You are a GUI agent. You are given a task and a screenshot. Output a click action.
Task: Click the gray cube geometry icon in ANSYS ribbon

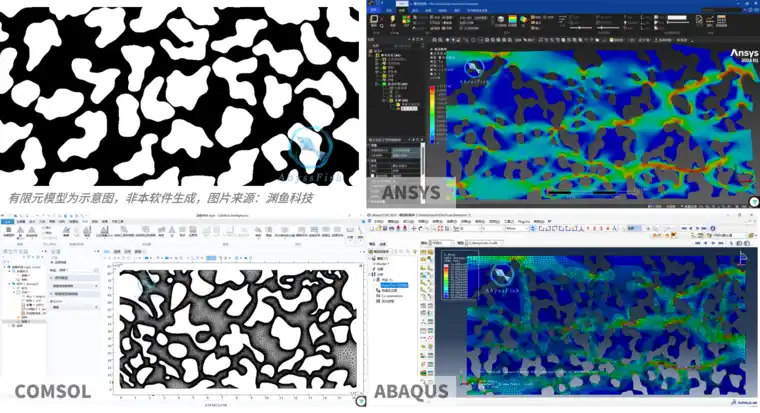pos(501,19)
